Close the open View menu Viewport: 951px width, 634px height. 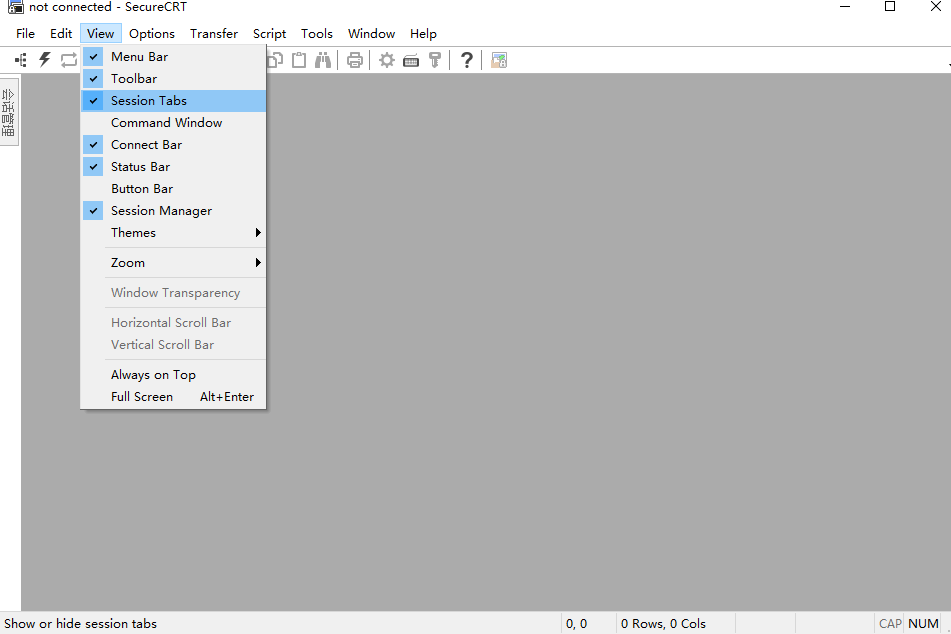coord(101,34)
